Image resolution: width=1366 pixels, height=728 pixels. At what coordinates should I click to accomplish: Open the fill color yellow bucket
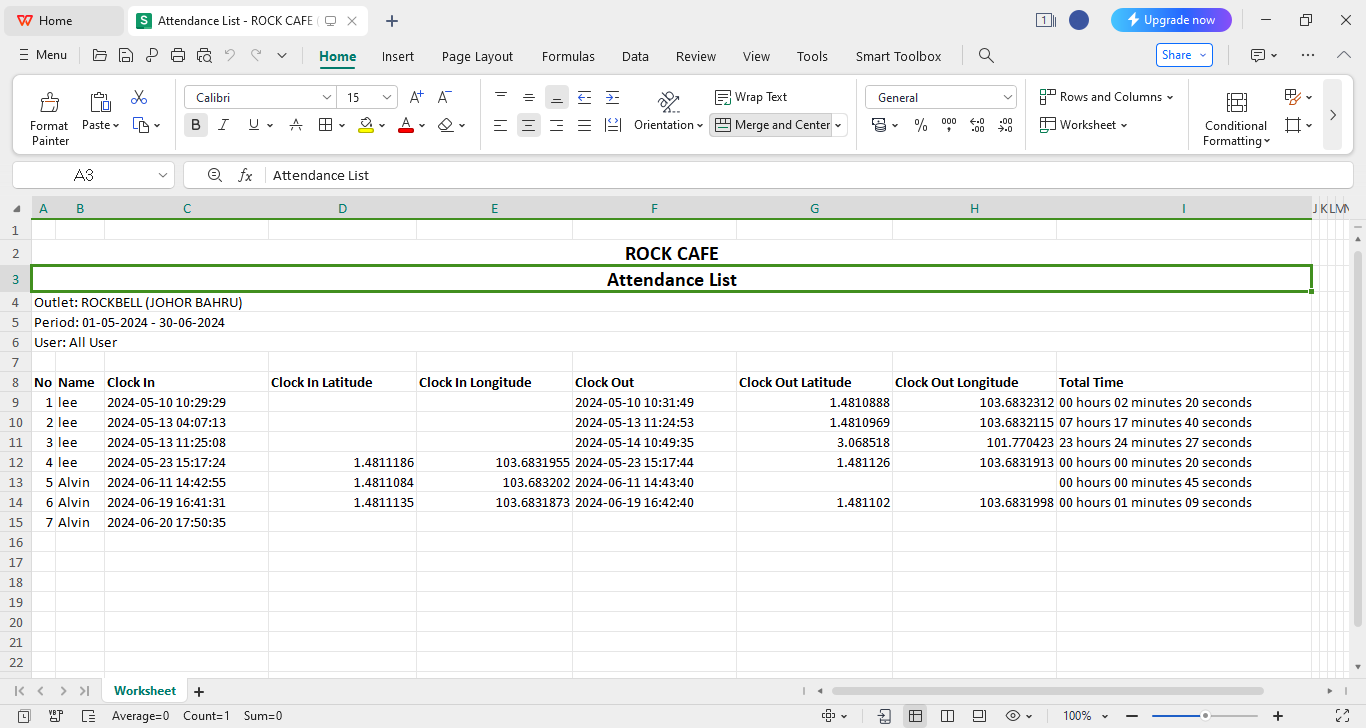[366, 125]
